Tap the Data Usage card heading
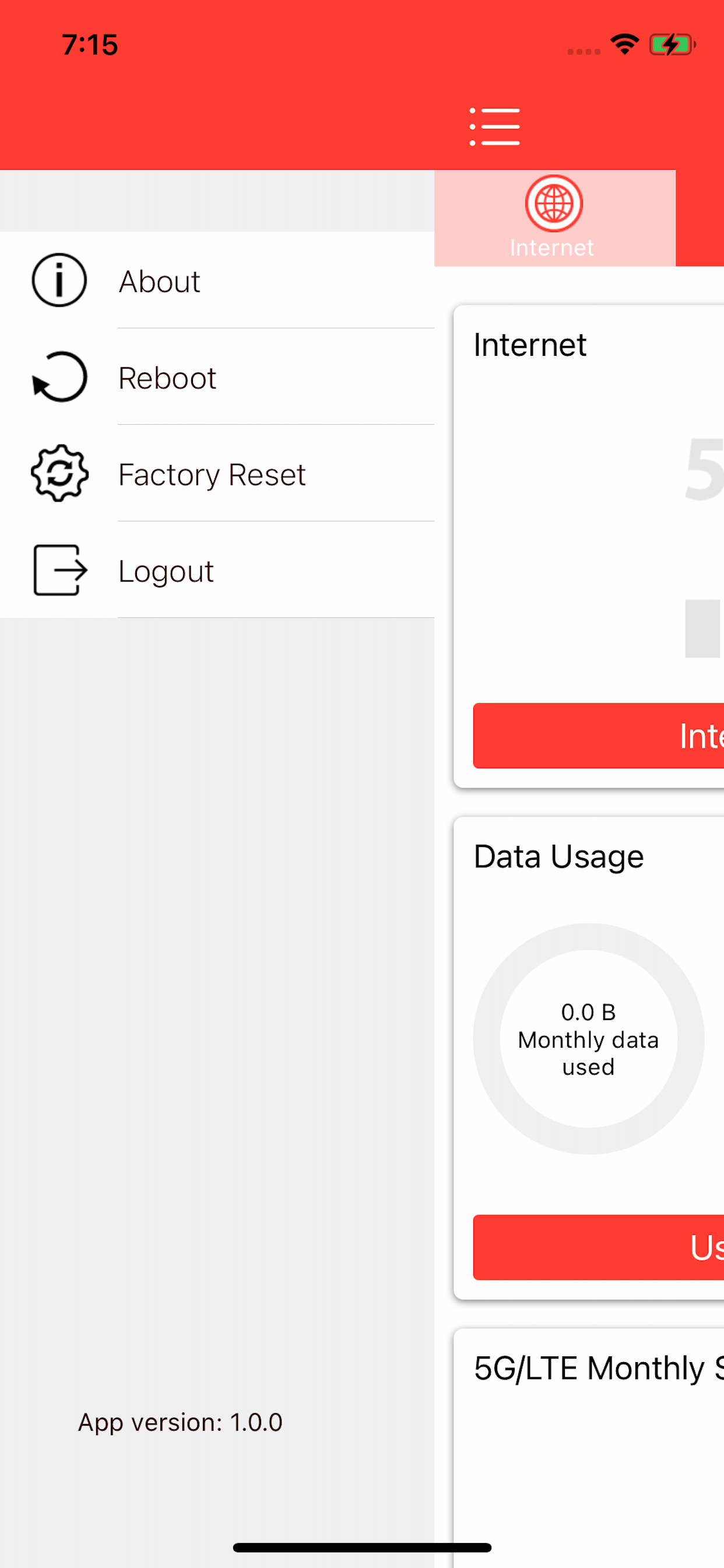 [x=558, y=856]
